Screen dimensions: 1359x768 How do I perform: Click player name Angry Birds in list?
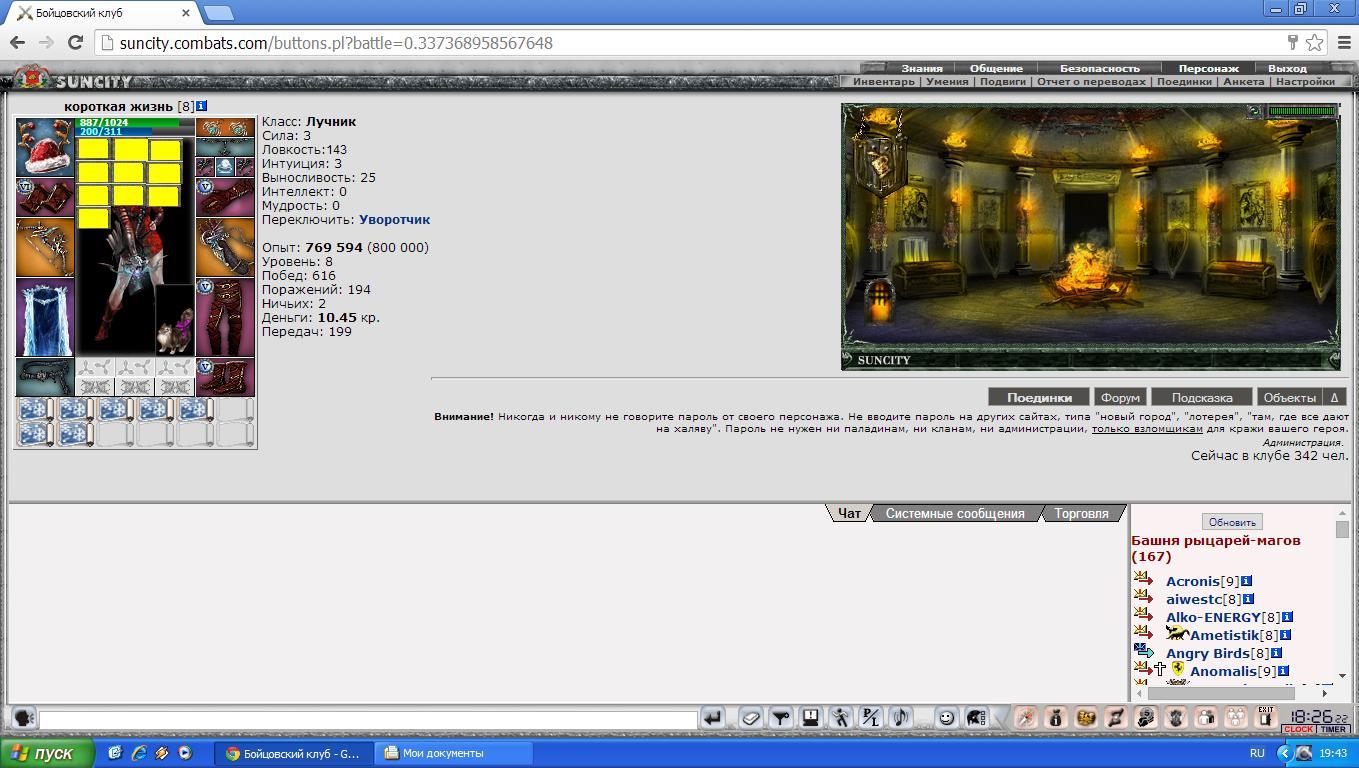1207,653
